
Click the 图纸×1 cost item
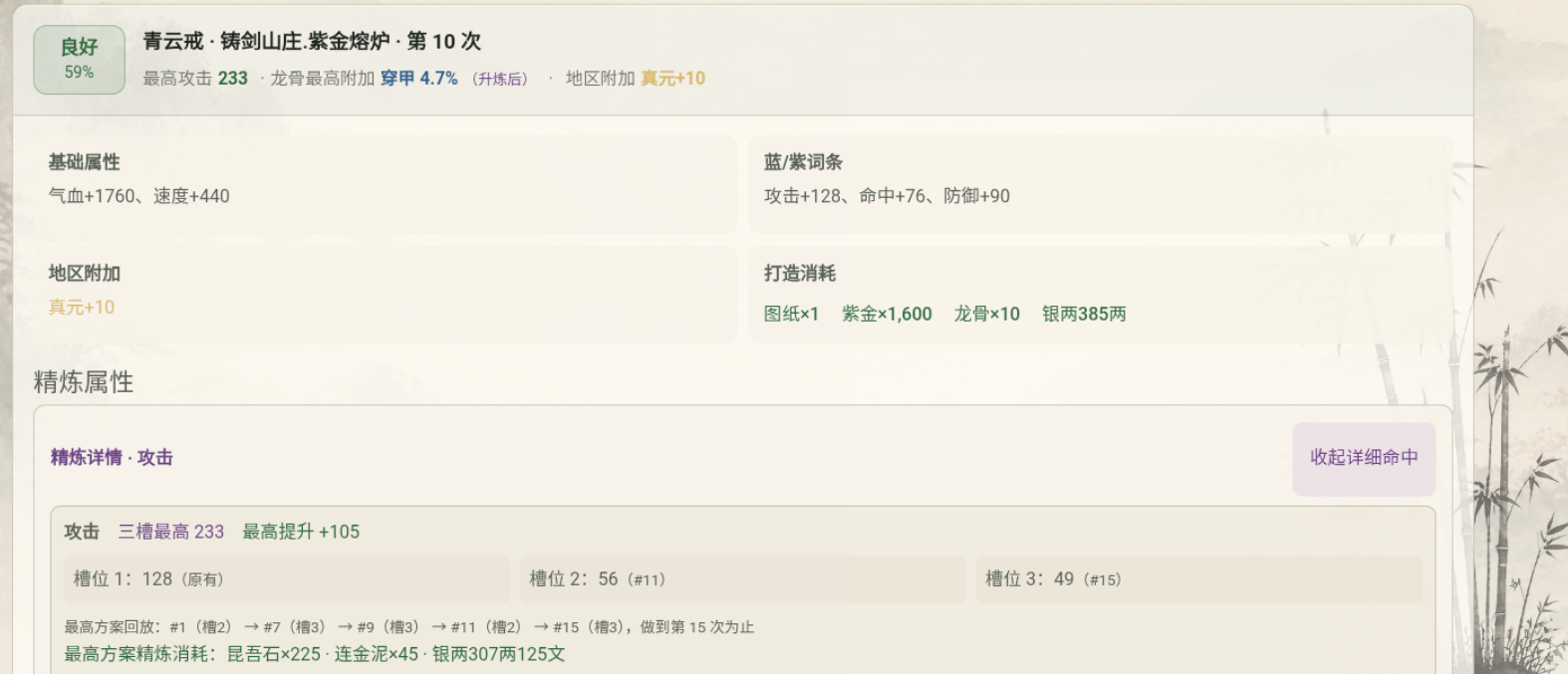pyautogui.click(x=791, y=314)
